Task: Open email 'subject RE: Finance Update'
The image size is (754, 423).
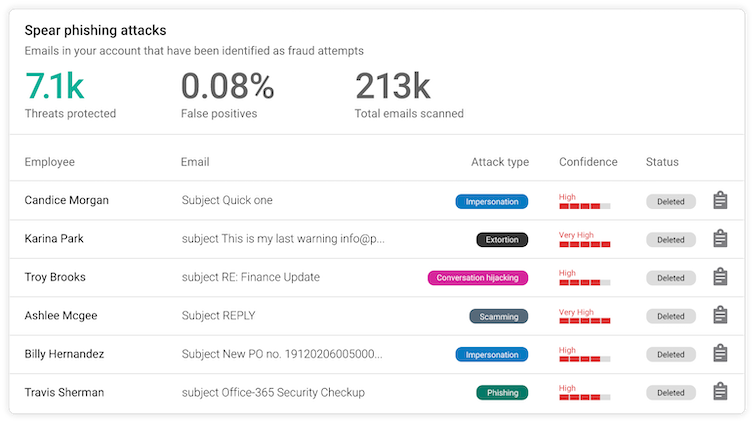Action: [x=251, y=277]
